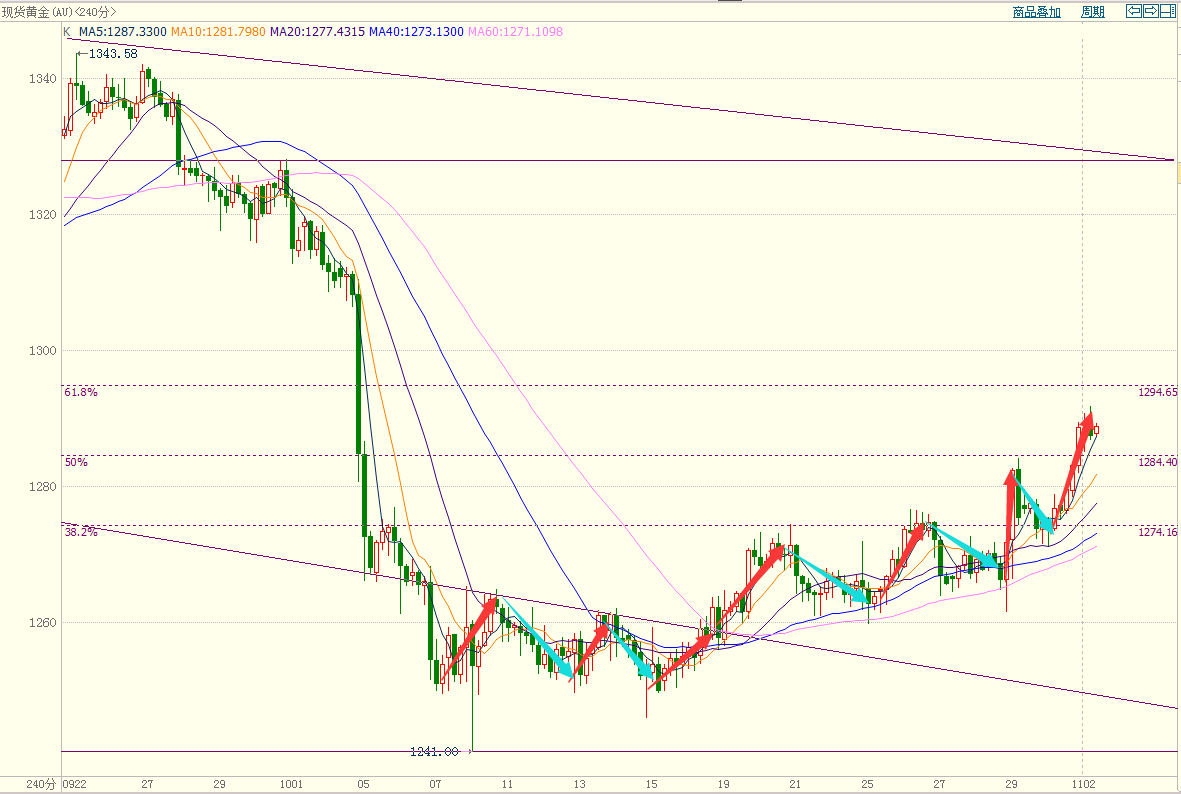This screenshot has width=1181, height=794.
Task: Click the 1284.40 price level label
Action: 1158,462
